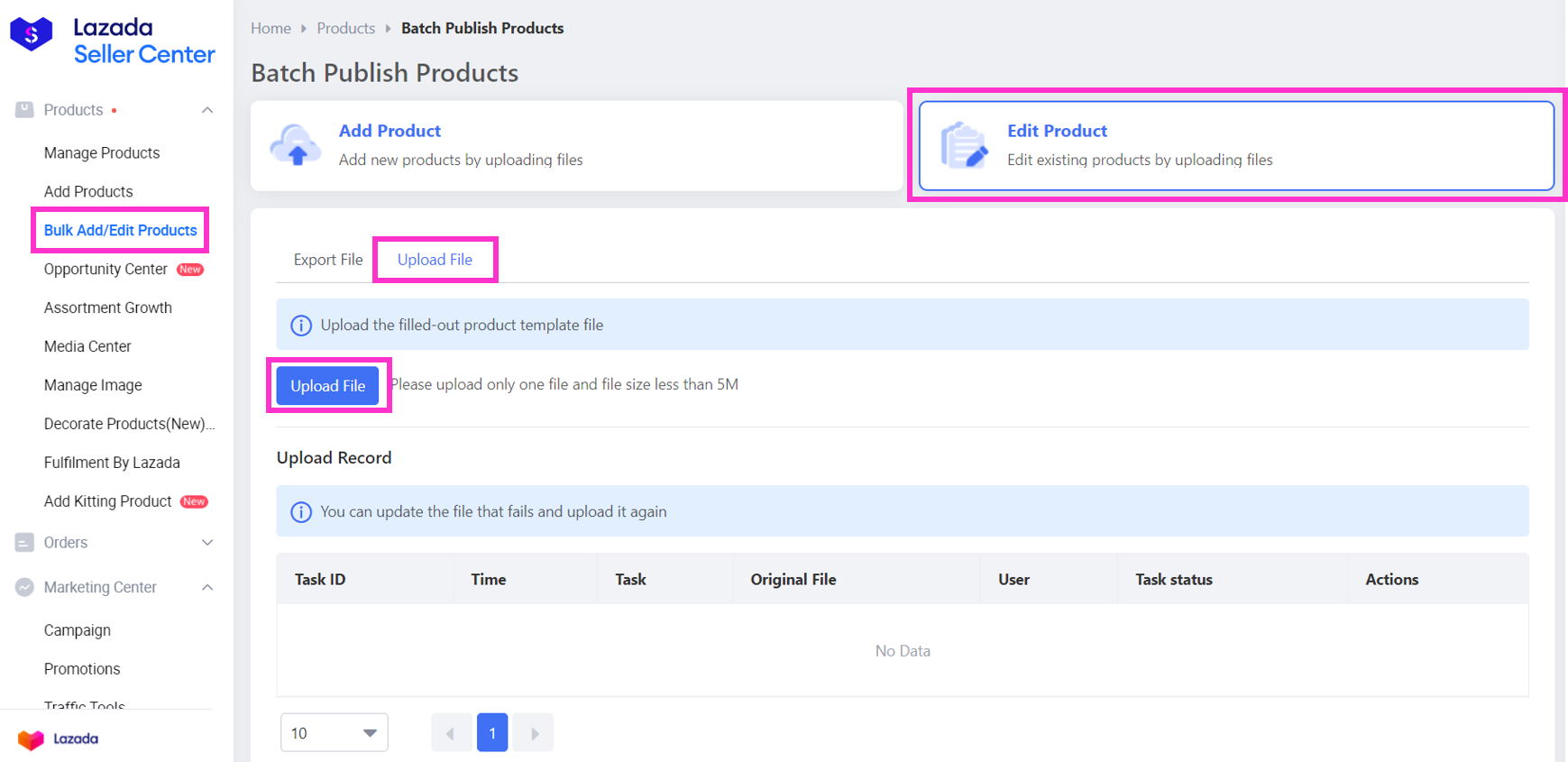This screenshot has height=762, width=1568.
Task: Open Campaign under Marketing Center
Action: pyautogui.click(x=78, y=630)
